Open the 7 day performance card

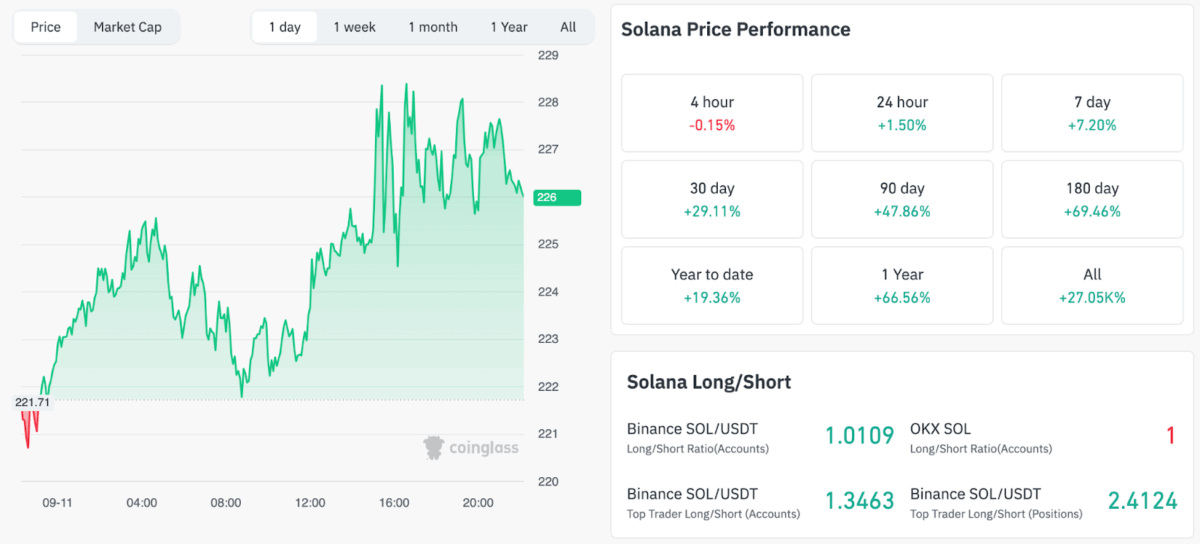click(1092, 113)
